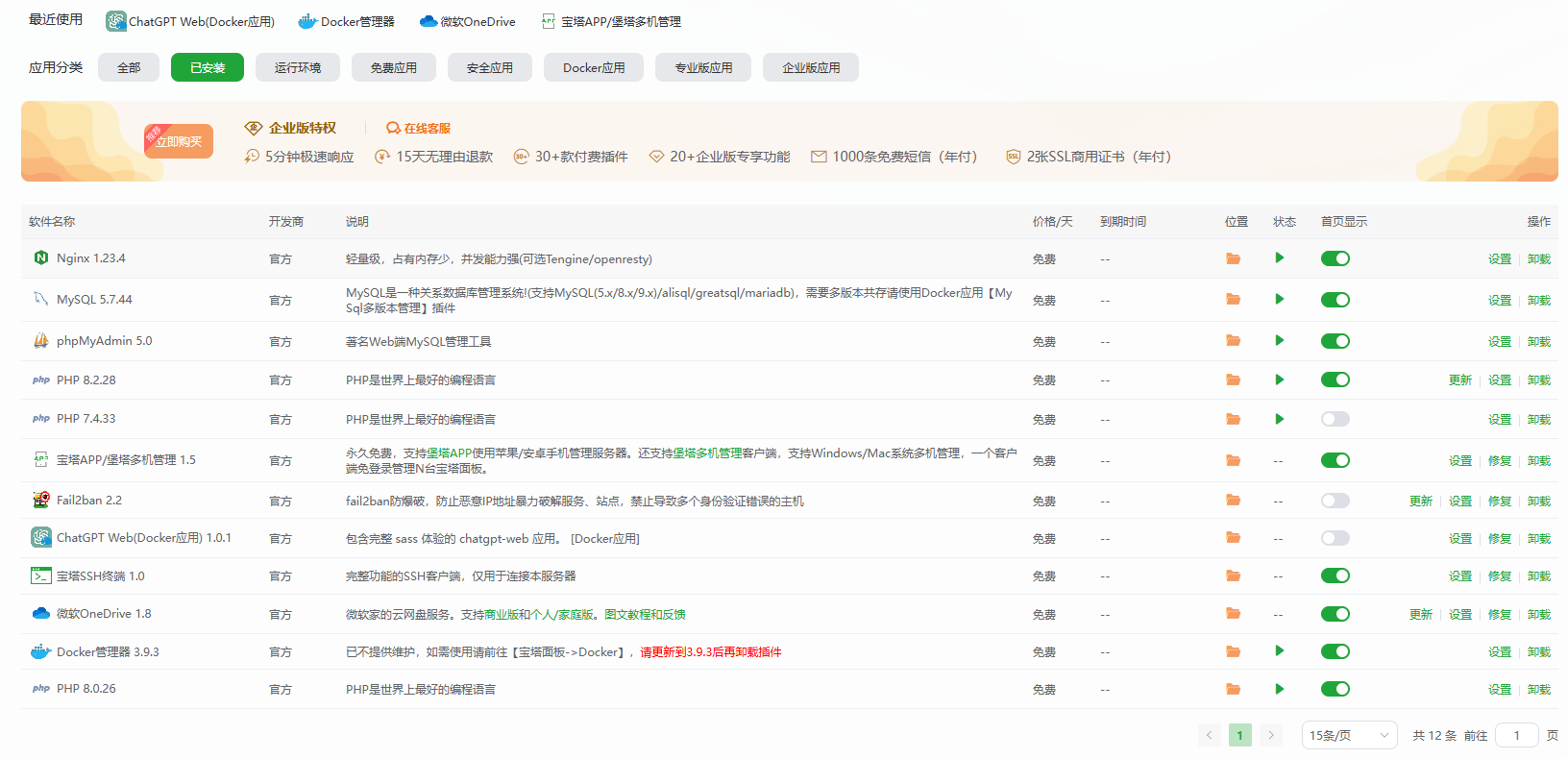This screenshot has width=1568, height=759.
Task: Toggle Nginx homepage display switch
Action: click(1335, 258)
